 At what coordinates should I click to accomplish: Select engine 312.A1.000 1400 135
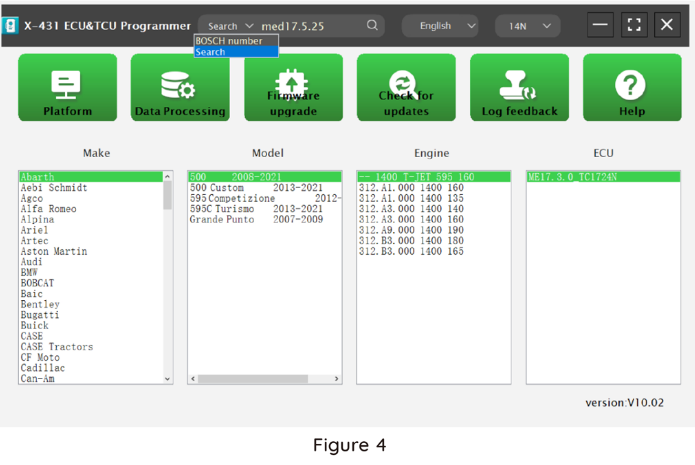click(x=434, y=198)
